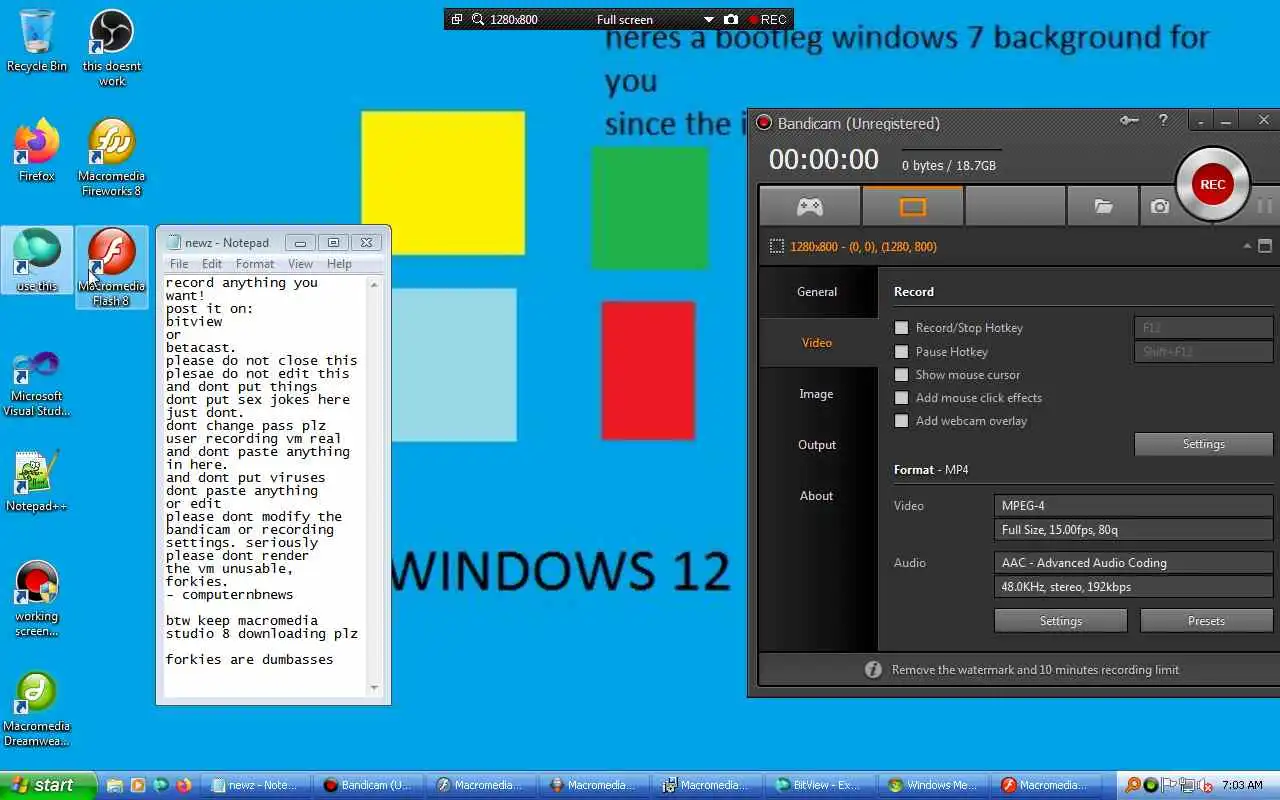1280x800 pixels.
Task: Open the Format menu in Notepad
Action: 255,264
